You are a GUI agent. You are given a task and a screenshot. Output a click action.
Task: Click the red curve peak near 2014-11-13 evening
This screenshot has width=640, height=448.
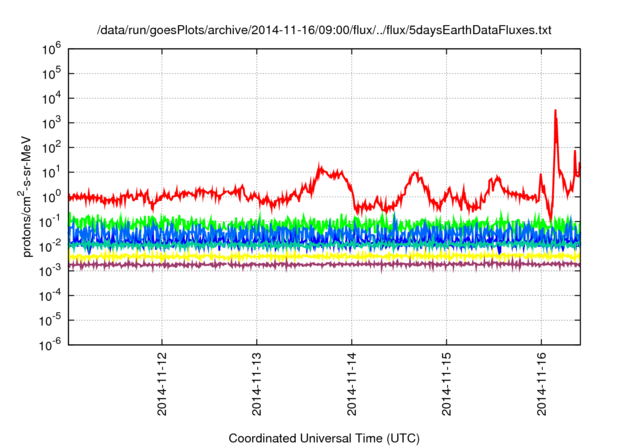[321, 169]
